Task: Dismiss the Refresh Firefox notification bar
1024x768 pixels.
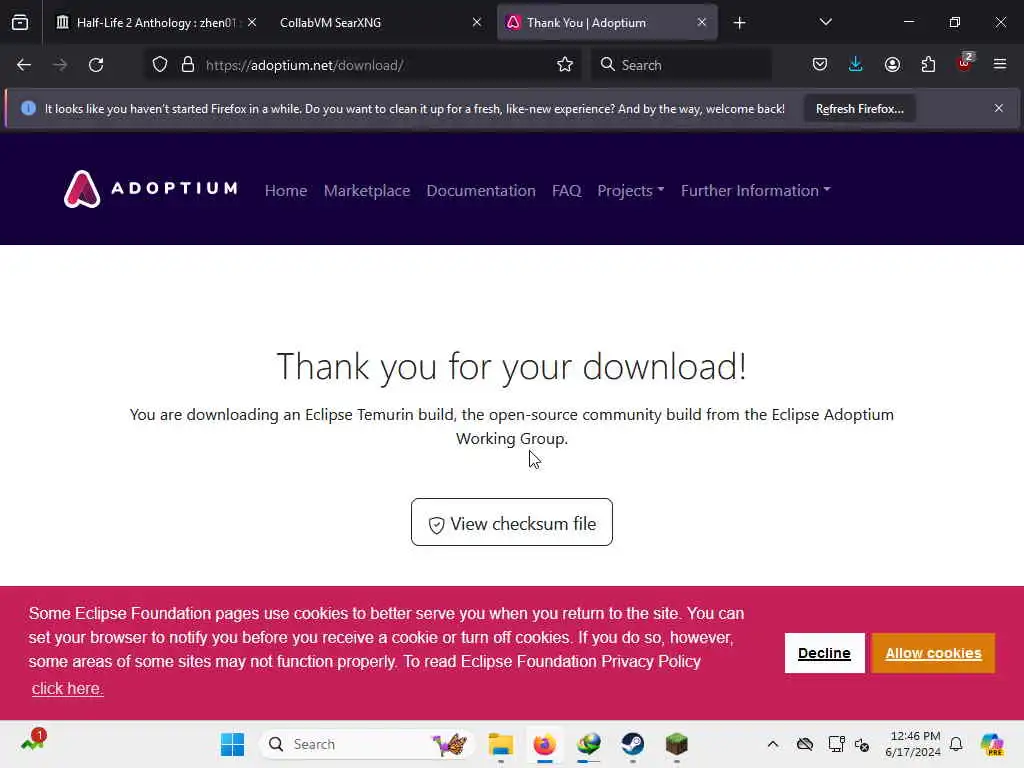Action: pos(999,108)
